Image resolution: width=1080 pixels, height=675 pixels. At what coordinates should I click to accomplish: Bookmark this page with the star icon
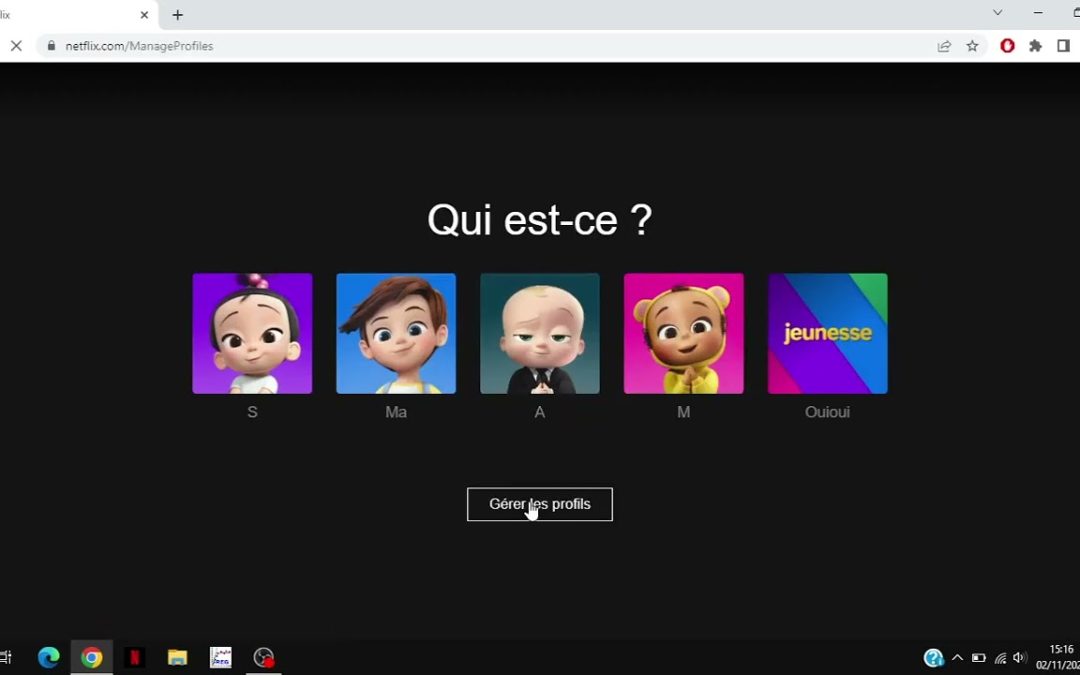[x=973, y=46]
